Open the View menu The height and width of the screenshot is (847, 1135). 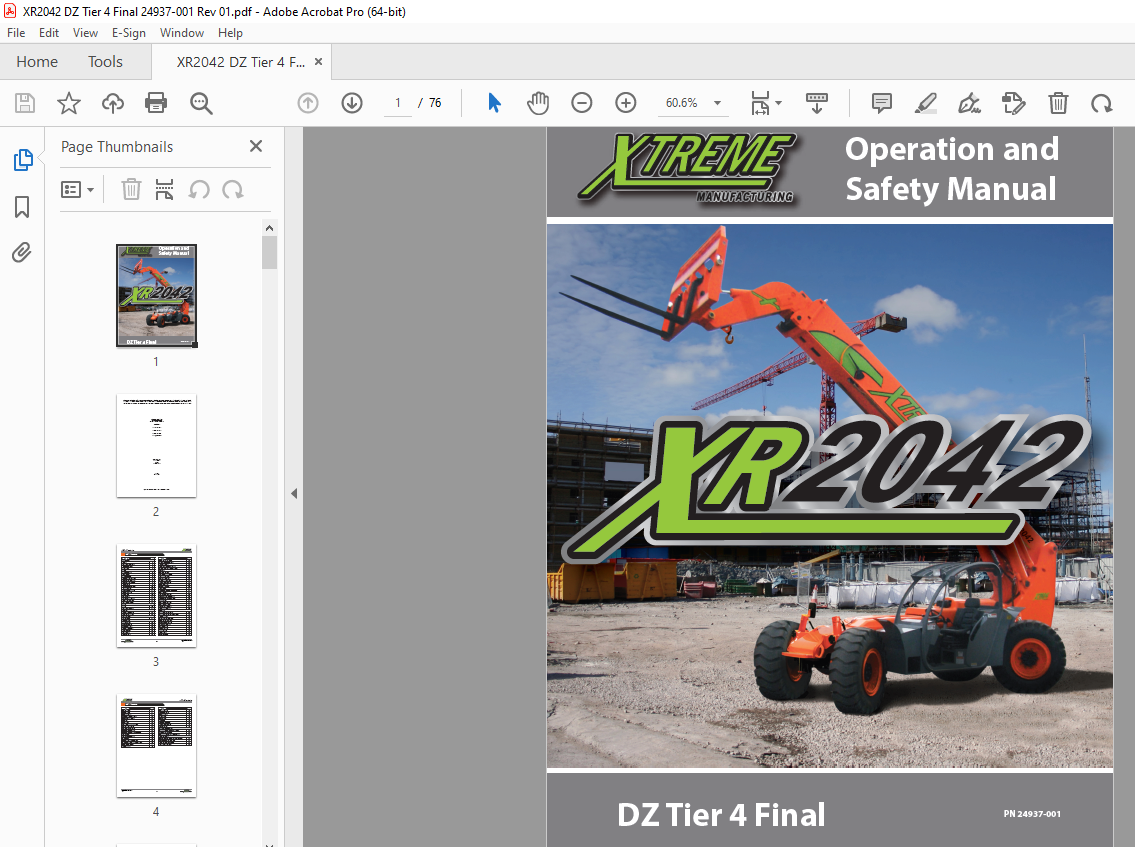pyautogui.click(x=85, y=33)
